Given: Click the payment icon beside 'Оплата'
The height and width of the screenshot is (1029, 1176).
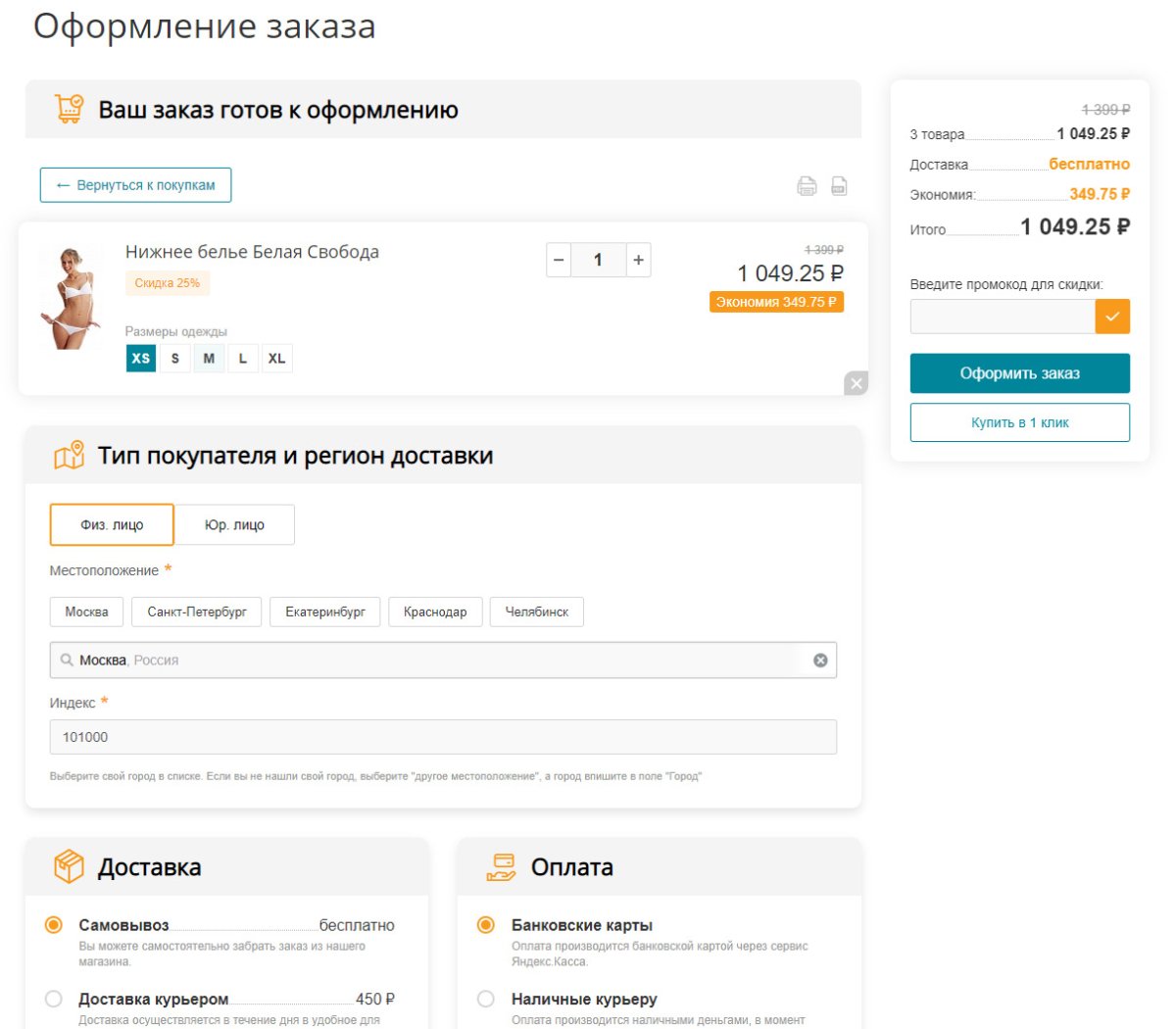Looking at the screenshot, I should [x=500, y=866].
